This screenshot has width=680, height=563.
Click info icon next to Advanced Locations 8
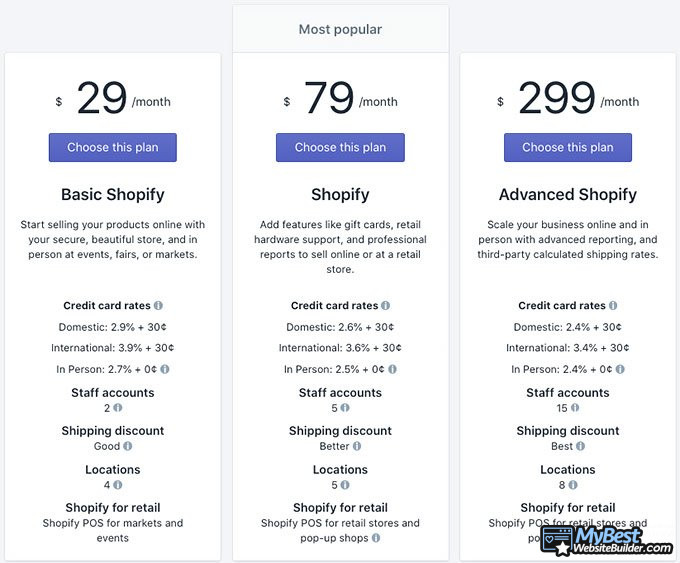tap(573, 485)
